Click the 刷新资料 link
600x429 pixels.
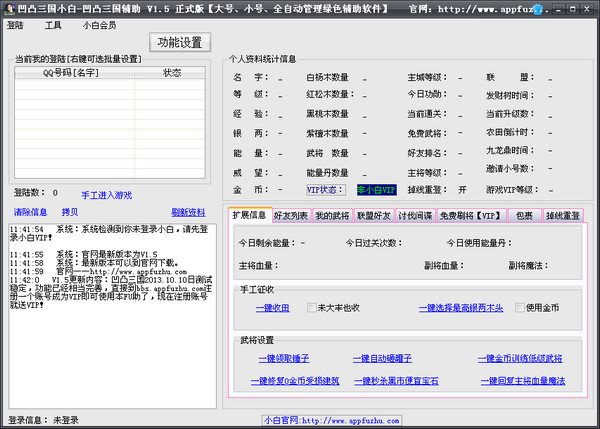click(x=188, y=212)
